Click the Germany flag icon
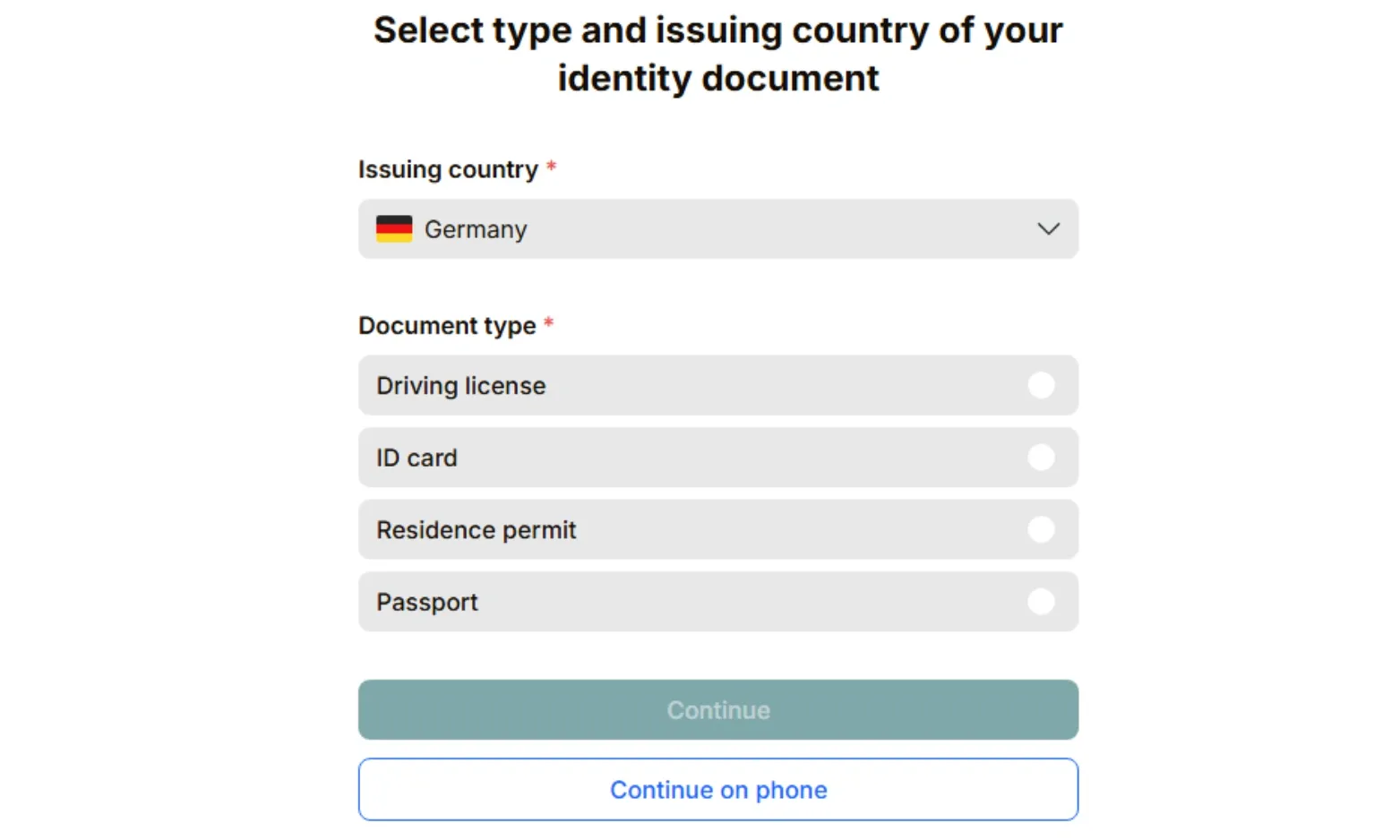This screenshot has height=840, width=1400. 394,229
